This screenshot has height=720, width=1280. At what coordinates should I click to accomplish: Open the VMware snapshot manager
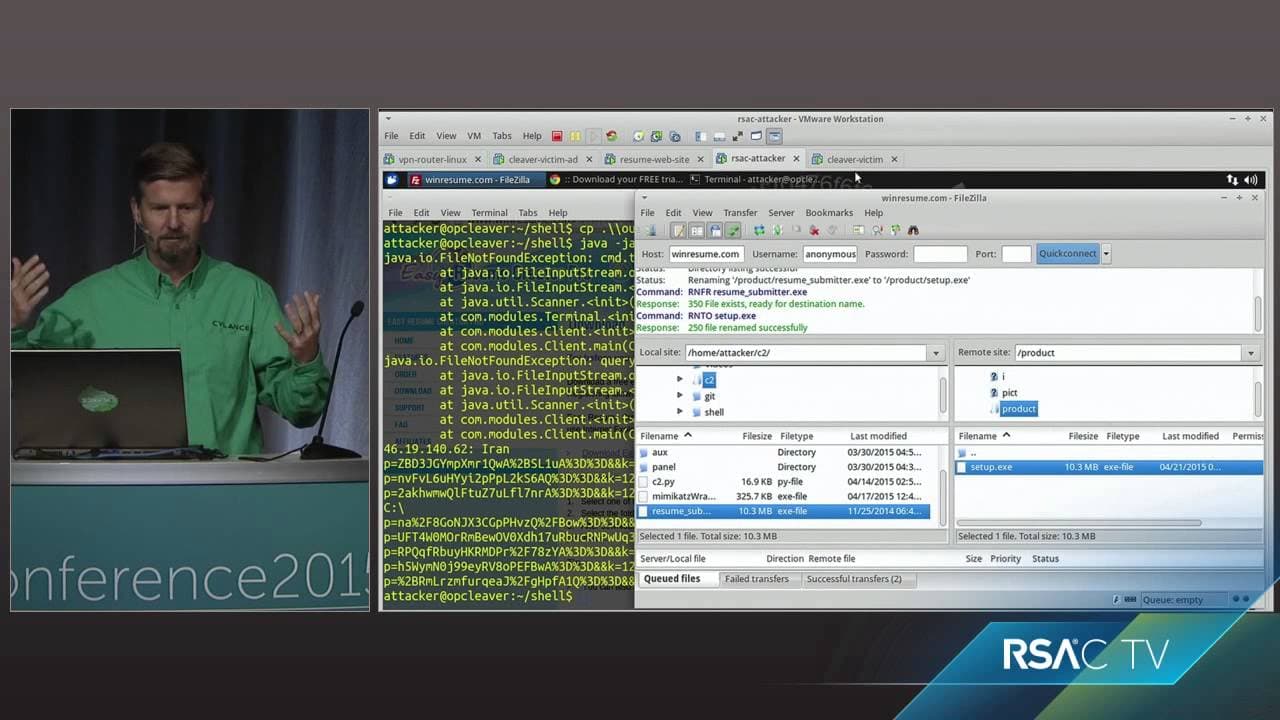tap(674, 136)
